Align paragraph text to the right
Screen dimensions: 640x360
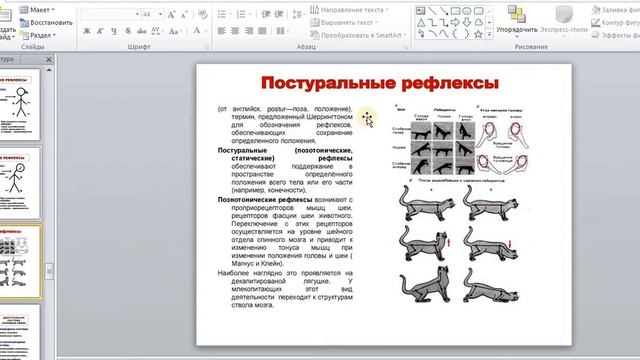tap(249, 31)
